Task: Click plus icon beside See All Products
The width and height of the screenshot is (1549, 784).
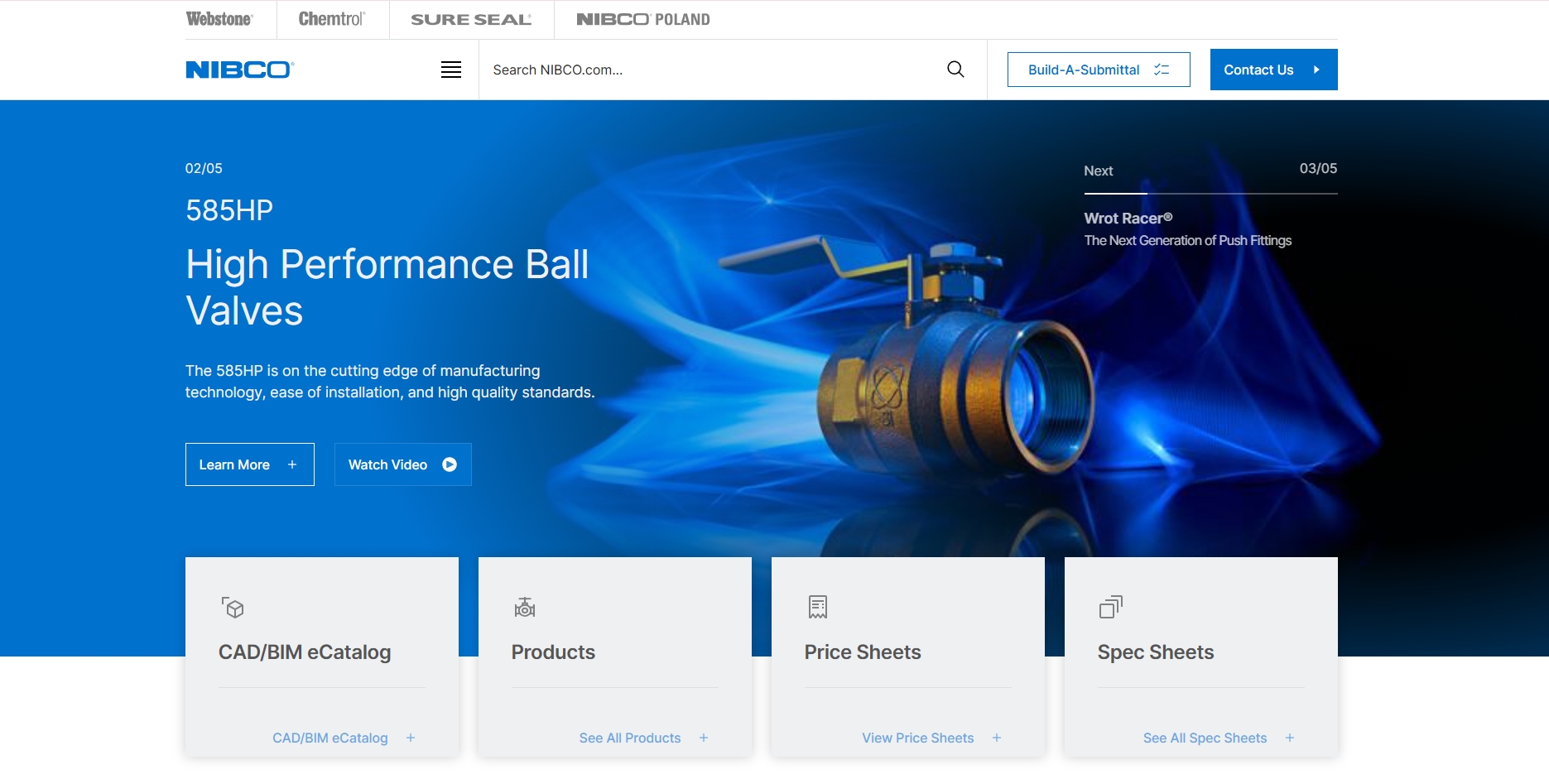Action: (704, 738)
